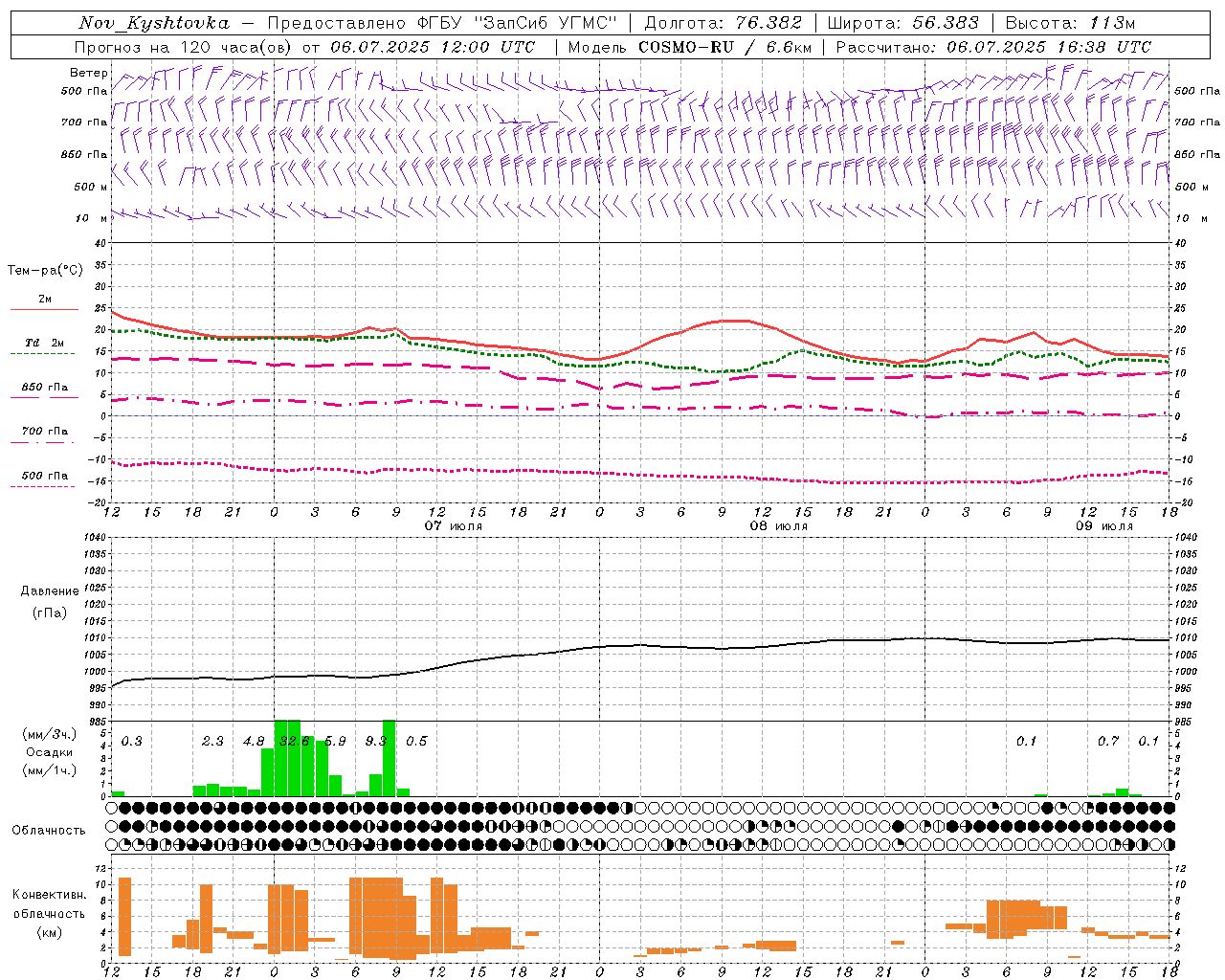The width and height of the screenshot is (1225, 980).
Task: Click the elevation label Высота: 113м
Action: click(1070, 23)
